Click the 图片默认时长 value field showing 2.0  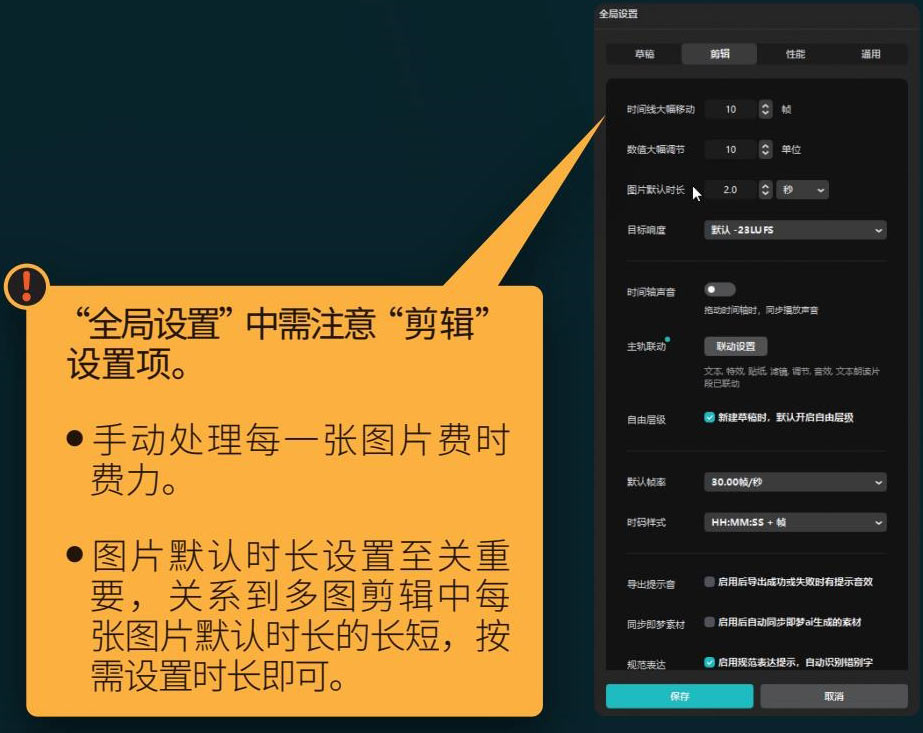(730, 189)
